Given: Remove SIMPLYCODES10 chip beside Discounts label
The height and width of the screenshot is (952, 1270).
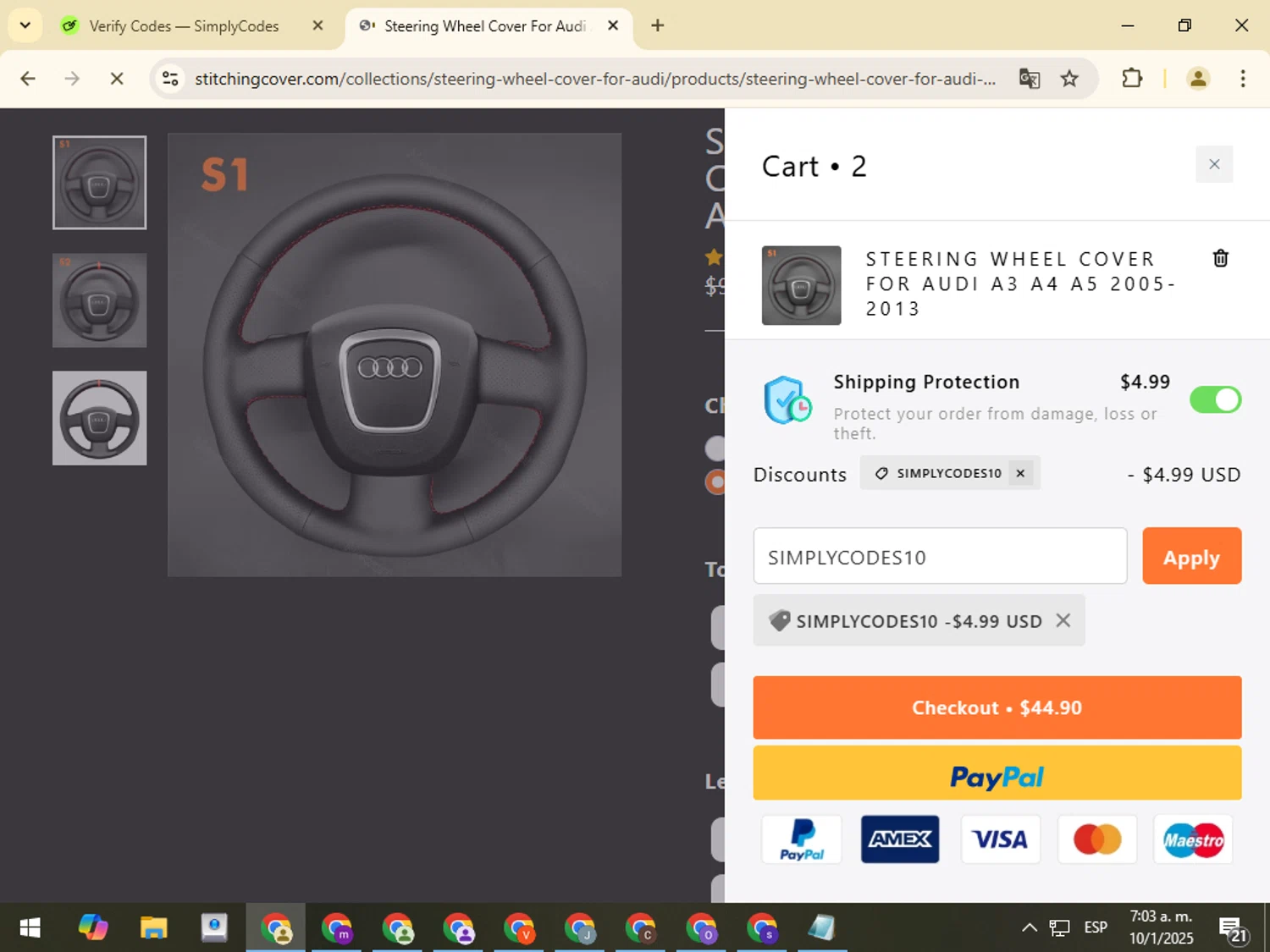Looking at the screenshot, I should [x=1020, y=473].
